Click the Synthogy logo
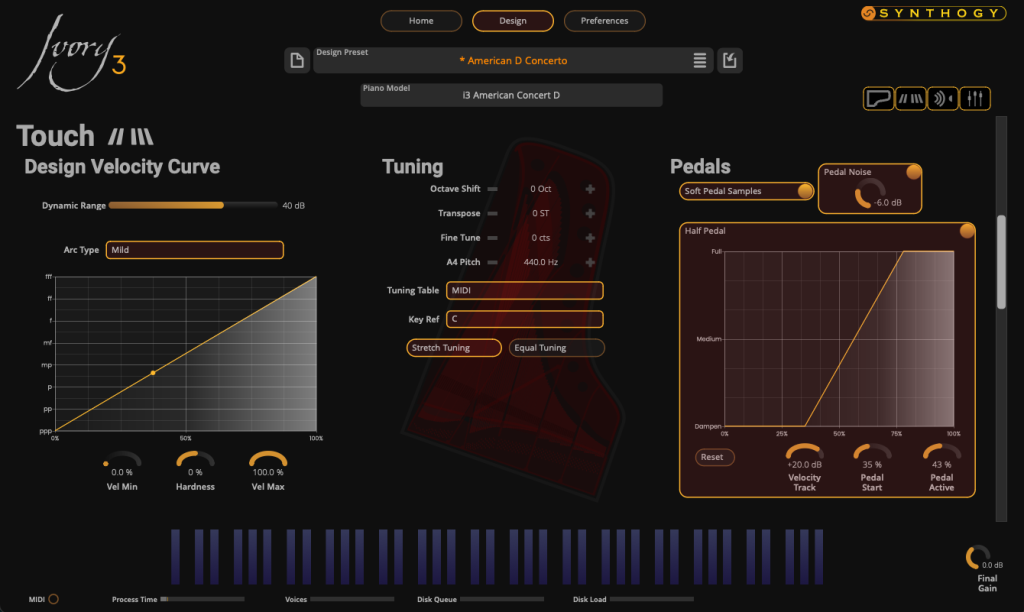1024x612 pixels. coord(933,13)
